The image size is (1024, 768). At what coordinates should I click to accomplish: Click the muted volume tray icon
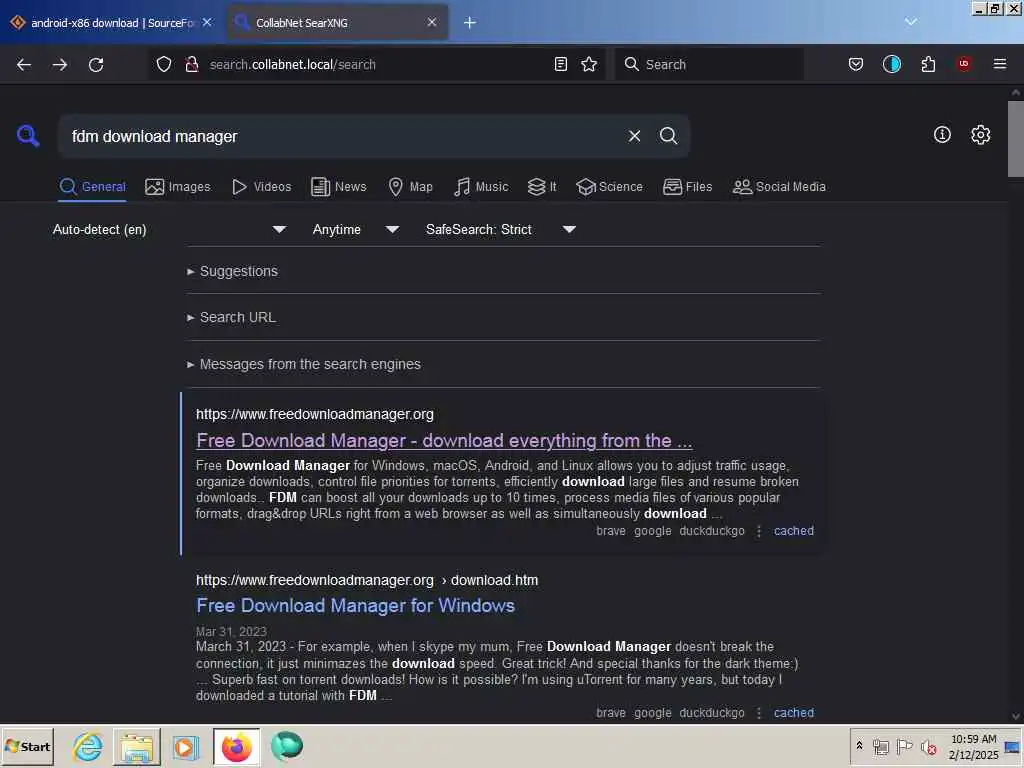tap(928, 746)
